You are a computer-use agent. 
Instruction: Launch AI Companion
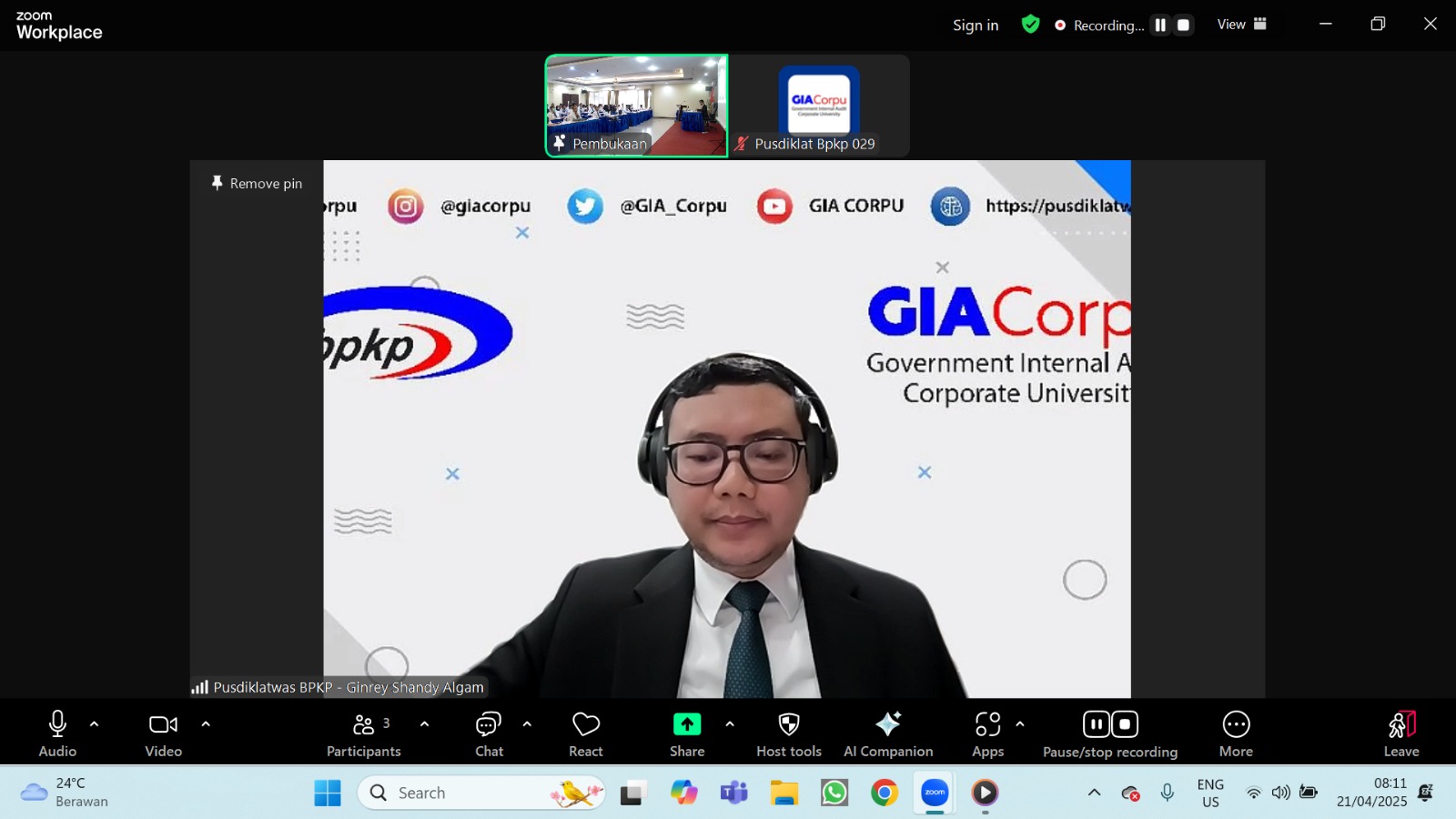(888, 733)
